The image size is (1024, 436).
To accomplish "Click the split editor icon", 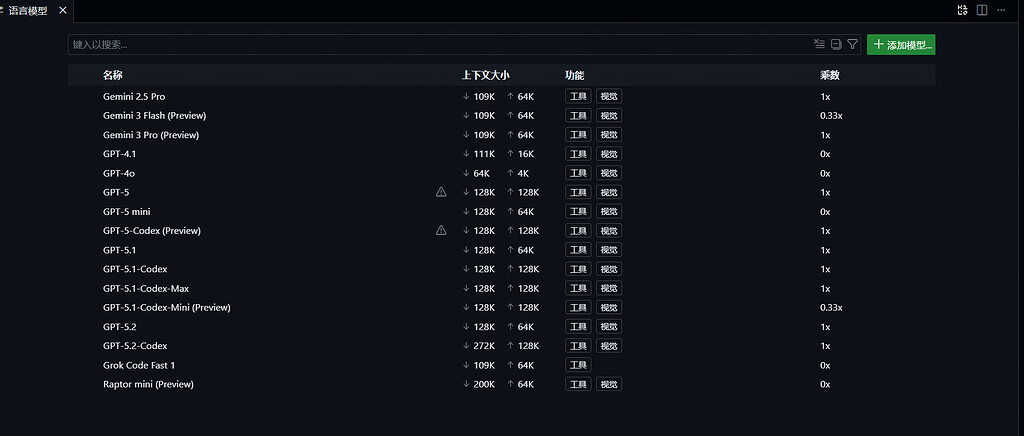I will pyautogui.click(x=982, y=10).
